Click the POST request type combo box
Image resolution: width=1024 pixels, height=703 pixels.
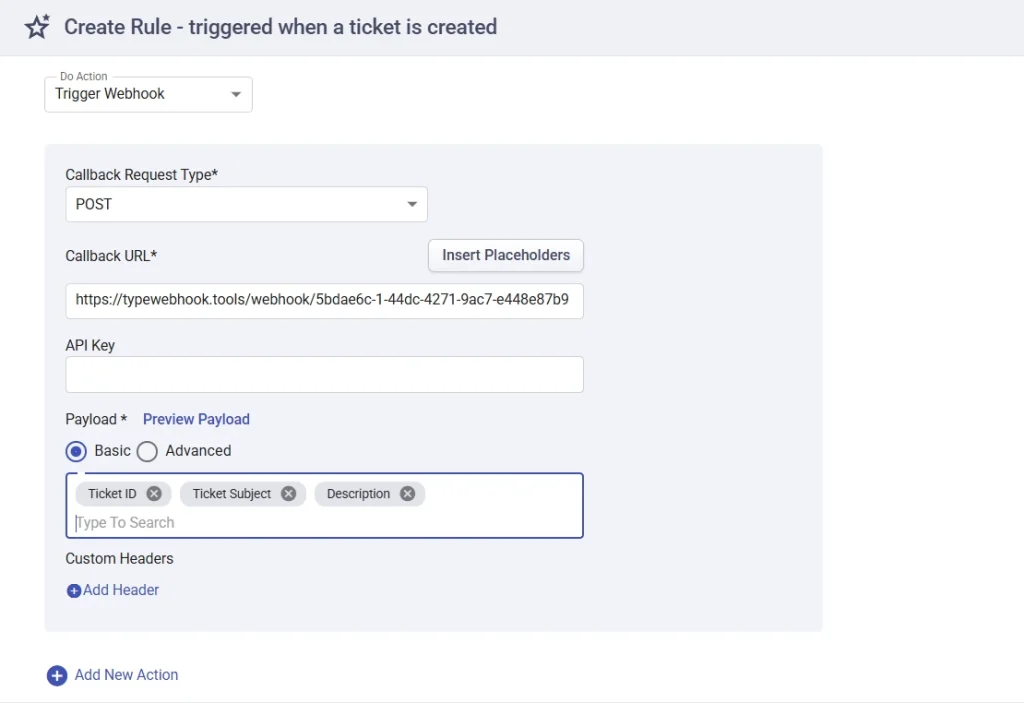[x=230, y=204]
